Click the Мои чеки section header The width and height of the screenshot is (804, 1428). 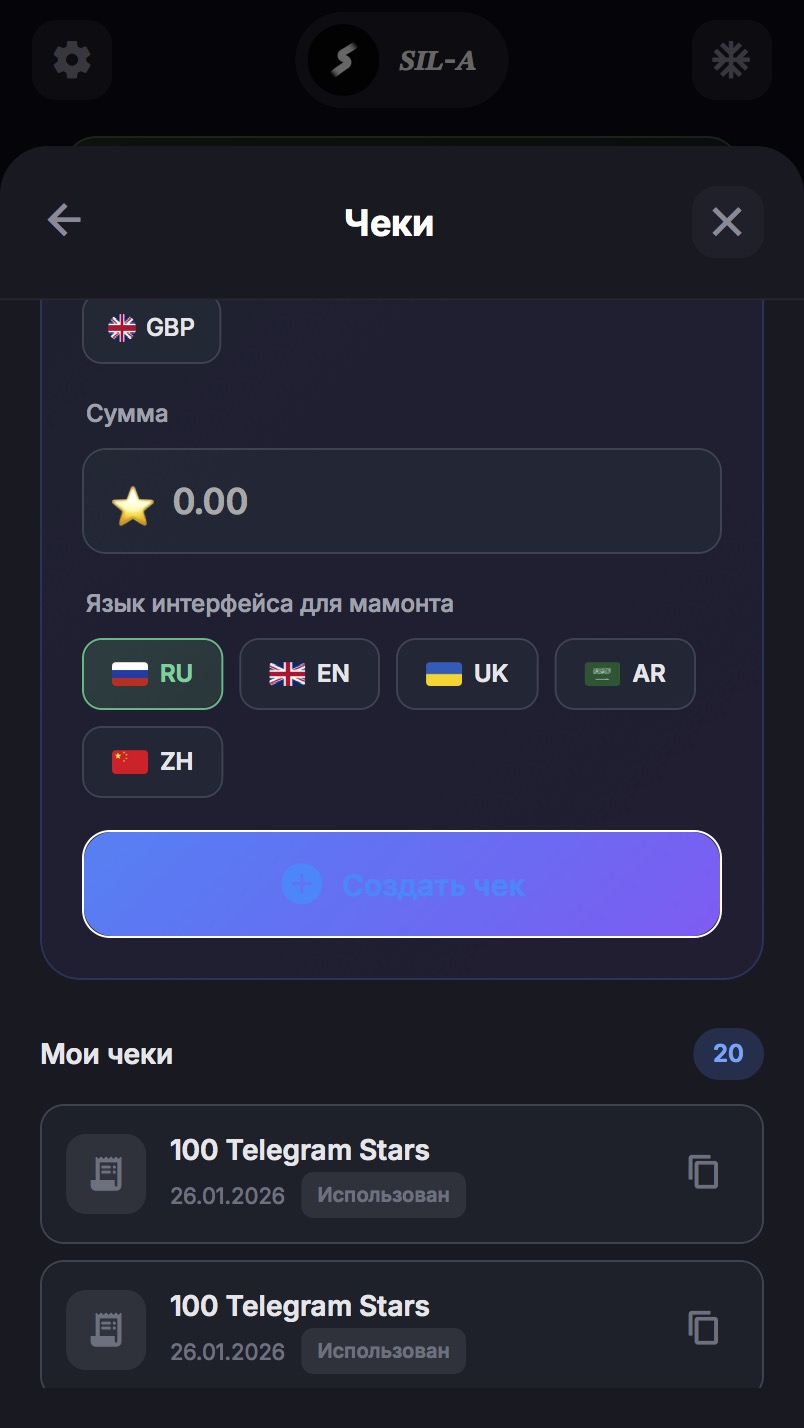pyautogui.click(x=105, y=1053)
